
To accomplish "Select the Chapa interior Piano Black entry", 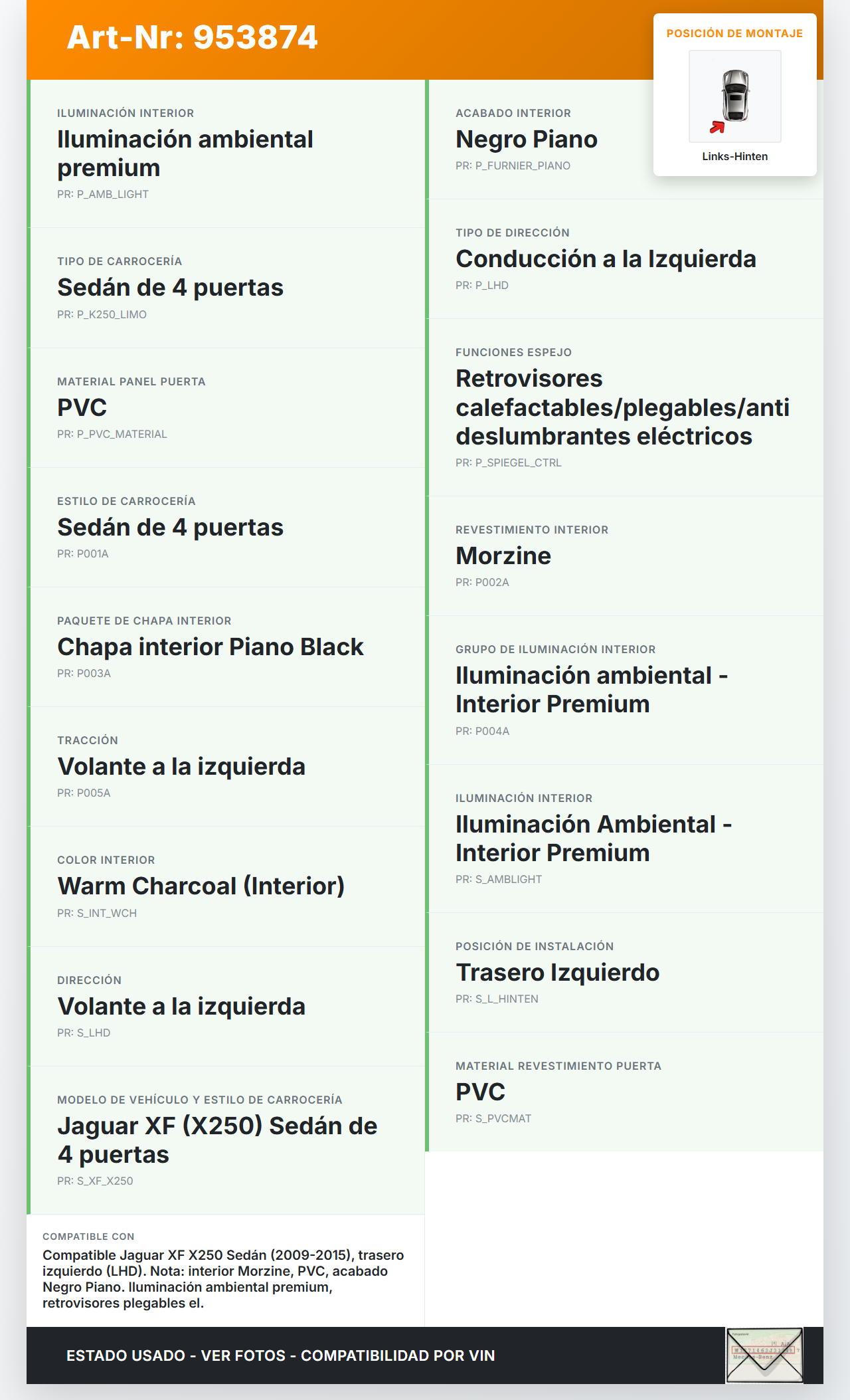I will point(211,647).
